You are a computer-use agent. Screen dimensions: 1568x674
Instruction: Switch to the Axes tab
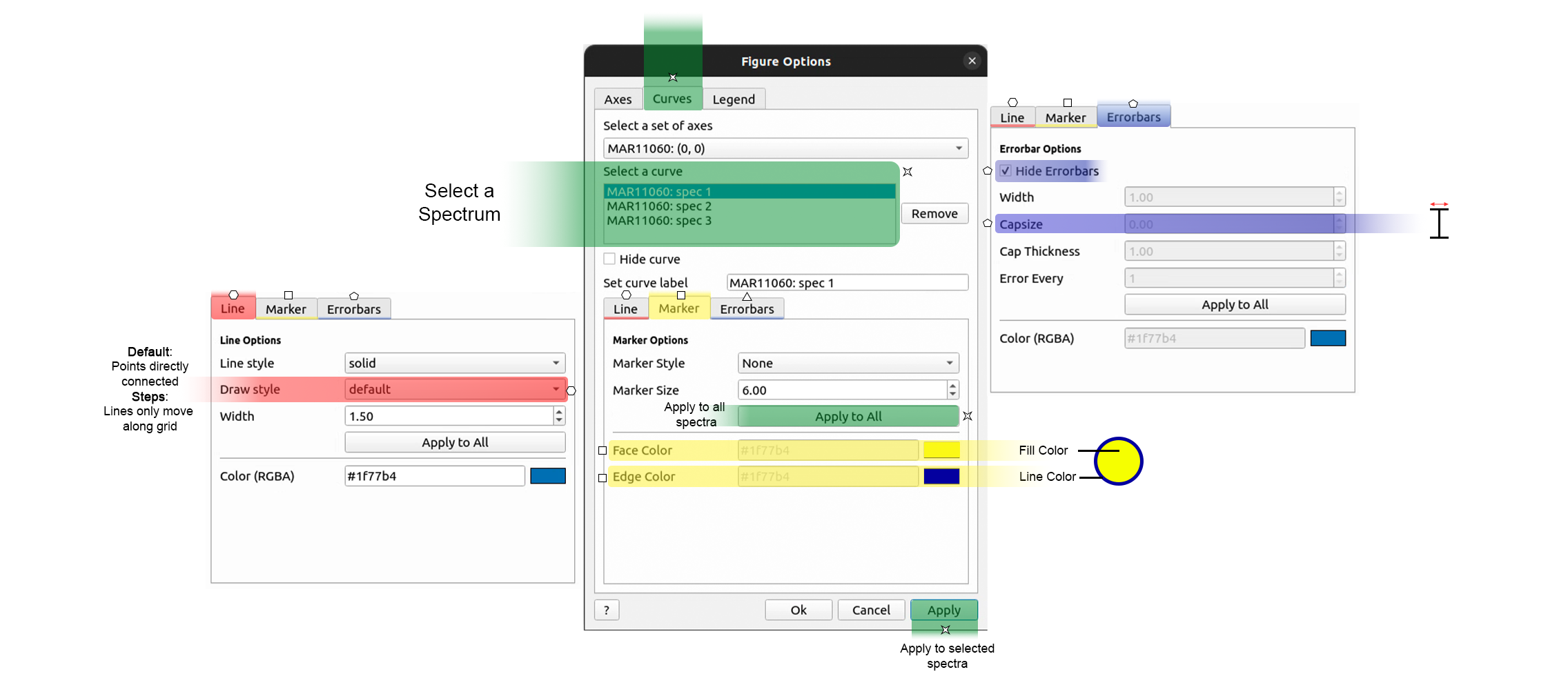click(618, 99)
